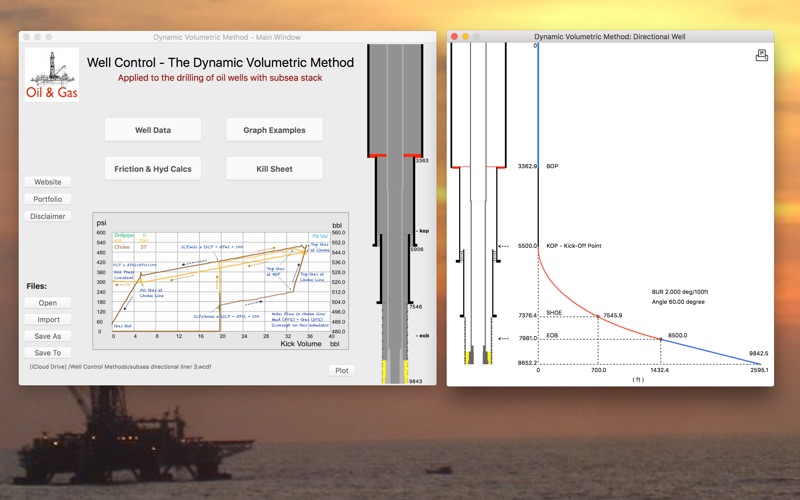The image size is (800, 500).
Task: Close the Directional Well window
Action: (x=454, y=37)
